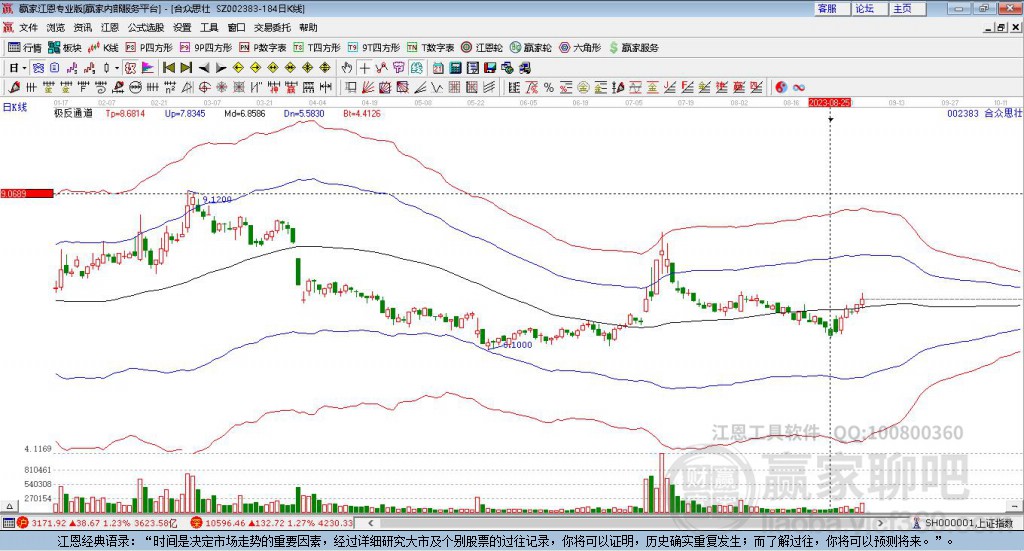
Task: Select the red circle target tool
Action: coord(204,87)
